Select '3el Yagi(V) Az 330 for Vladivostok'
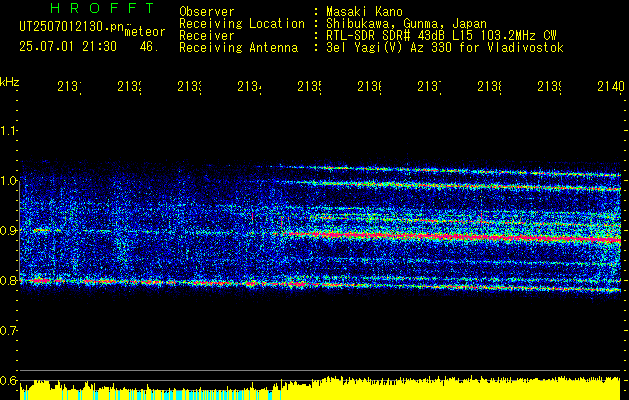The image size is (629, 400). click(445, 48)
